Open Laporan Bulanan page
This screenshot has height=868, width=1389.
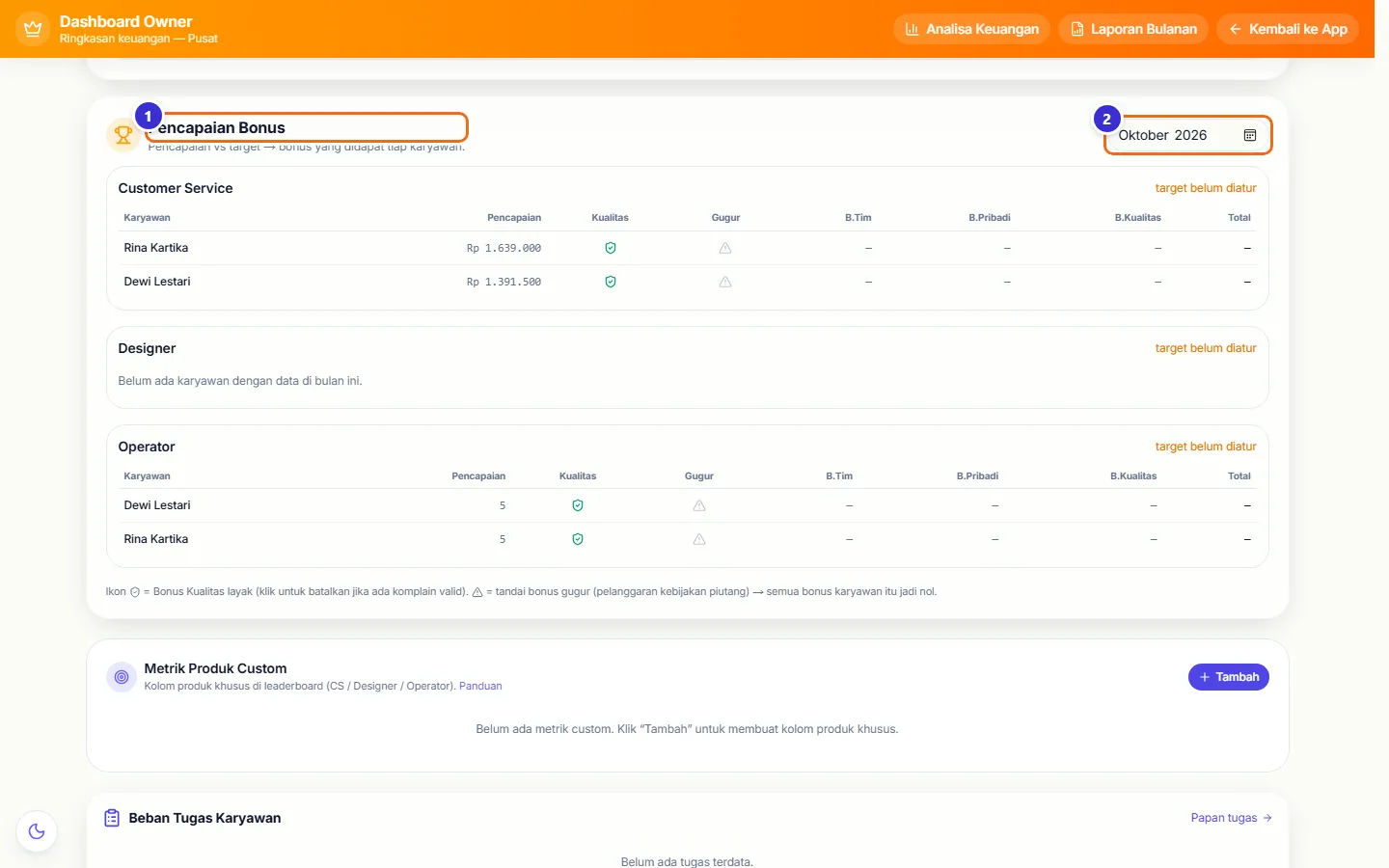[x=1133, y=29]
